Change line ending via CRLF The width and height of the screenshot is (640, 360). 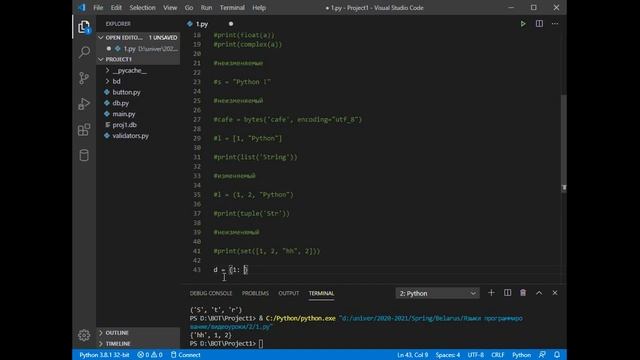[x=498, y=355]
